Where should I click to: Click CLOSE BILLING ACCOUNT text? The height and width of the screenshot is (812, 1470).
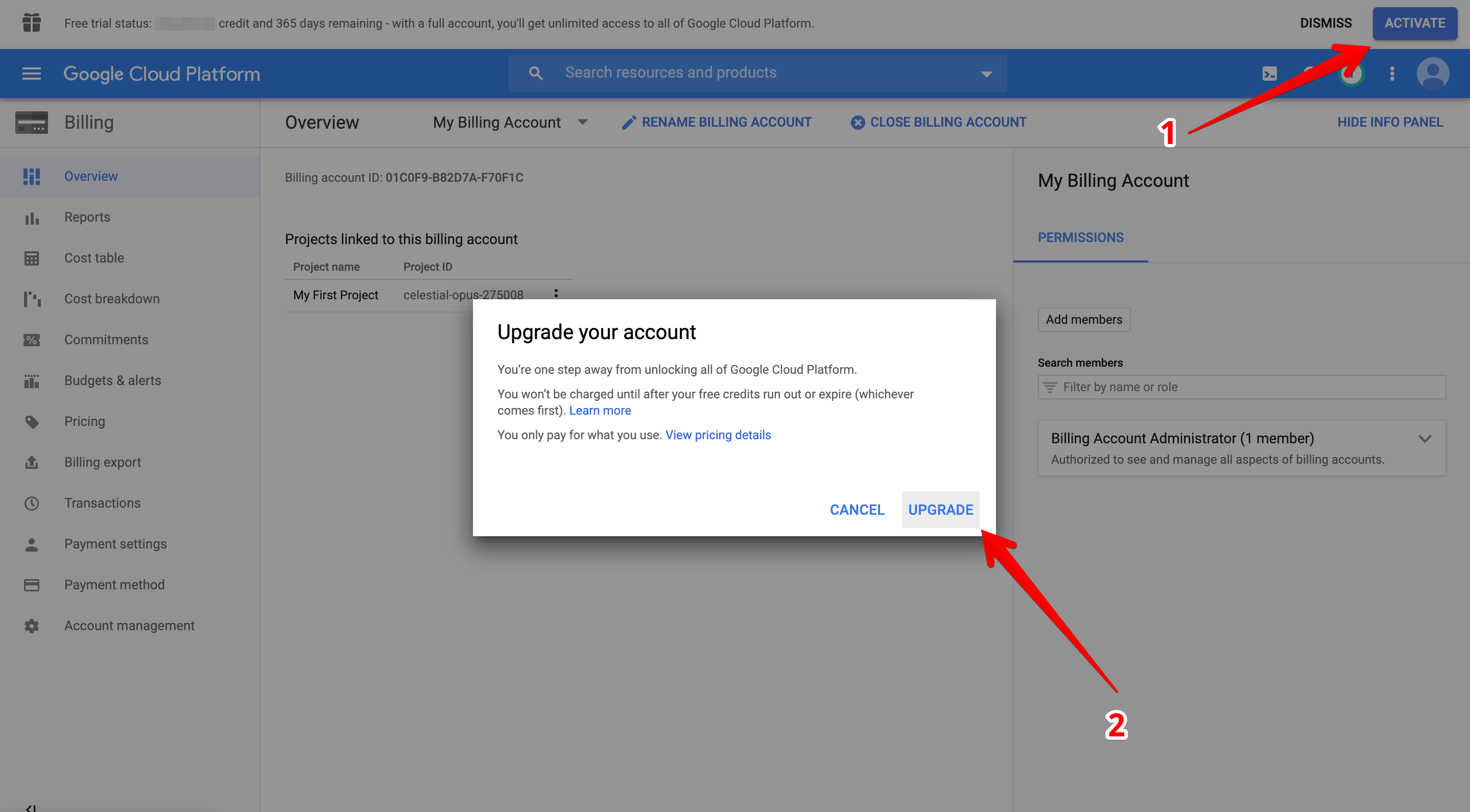tap(948, 122)
